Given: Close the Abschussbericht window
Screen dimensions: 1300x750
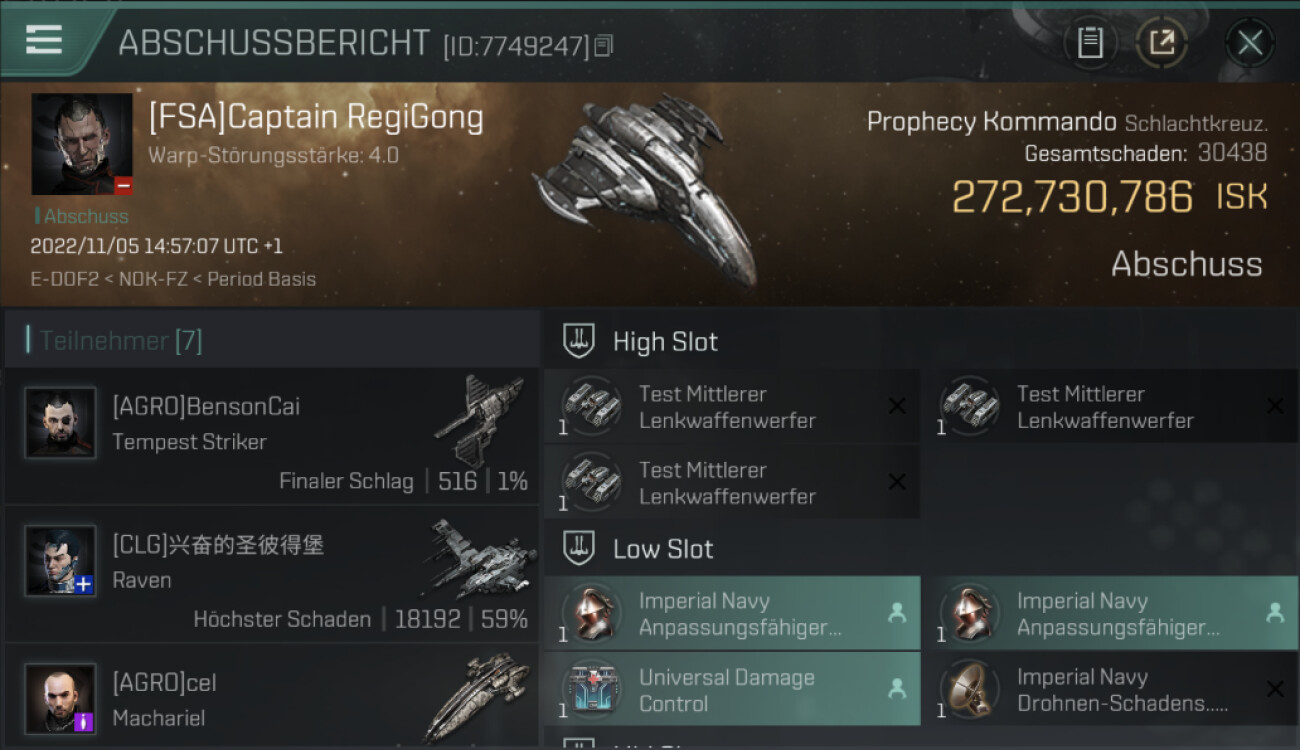Looking at the screenshot, I should pyautogui.click(x=1250, y=43).
